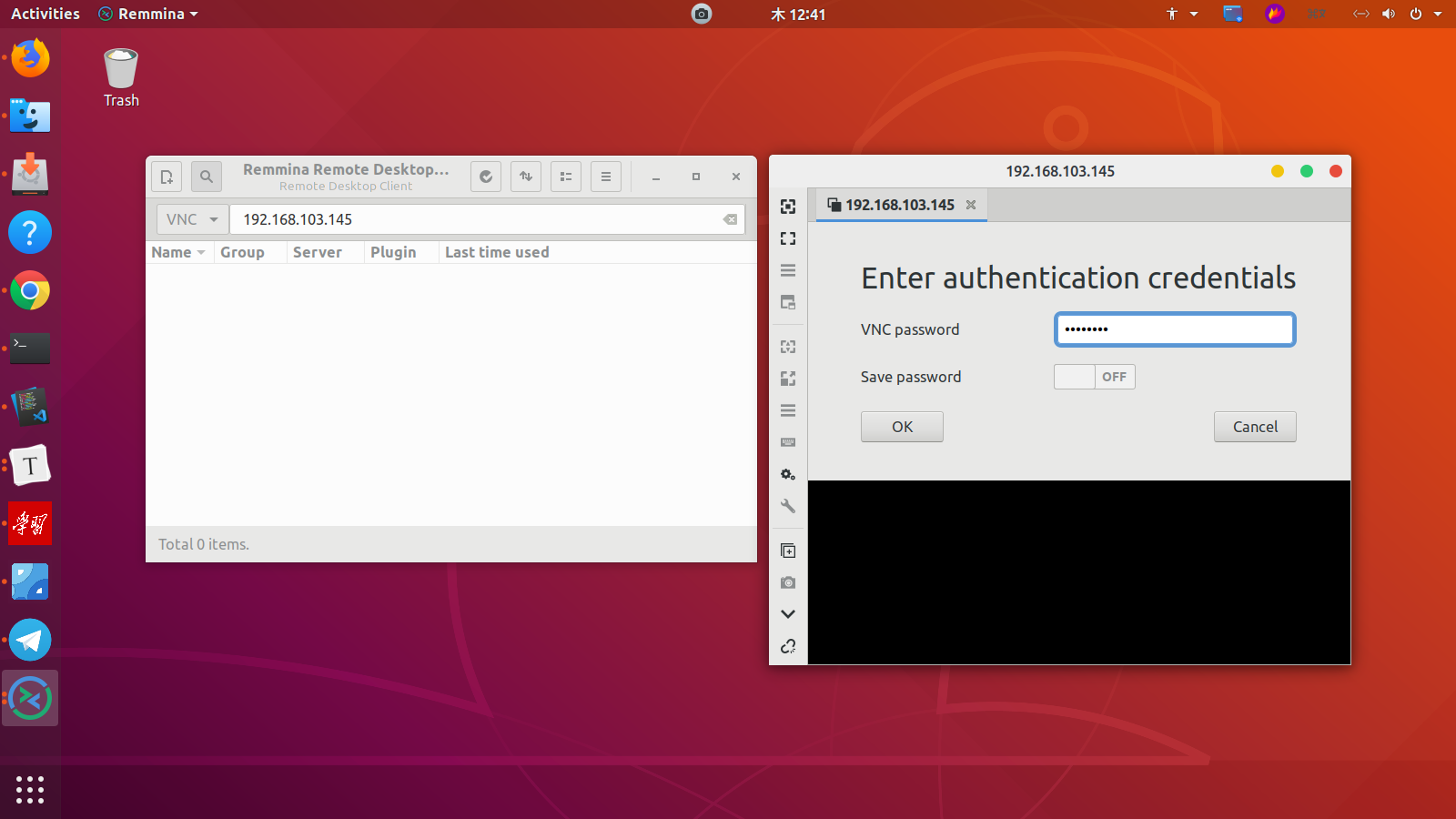Create a new connection profile in Remmina
Screen dimensions: 1456x819
(x=167, y=177)
